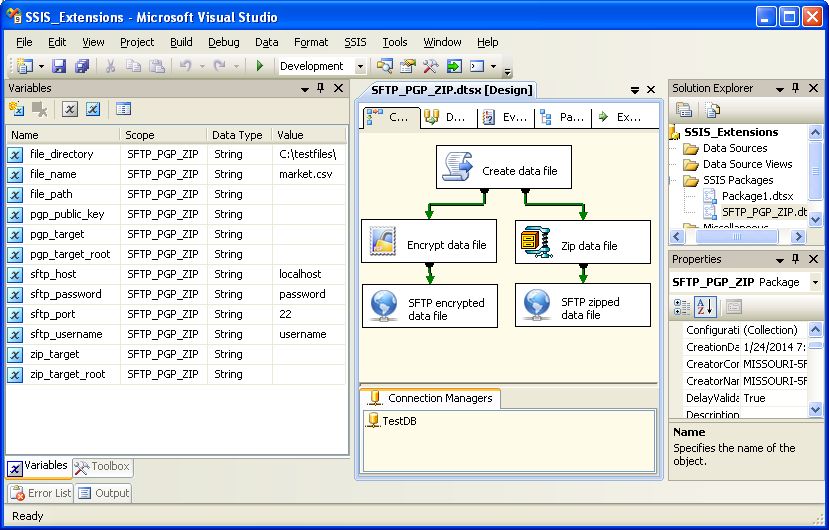The height and width of the screenshot is (530, 829).
Task: Click the Redo arrow icon
Action: (219, 66)
